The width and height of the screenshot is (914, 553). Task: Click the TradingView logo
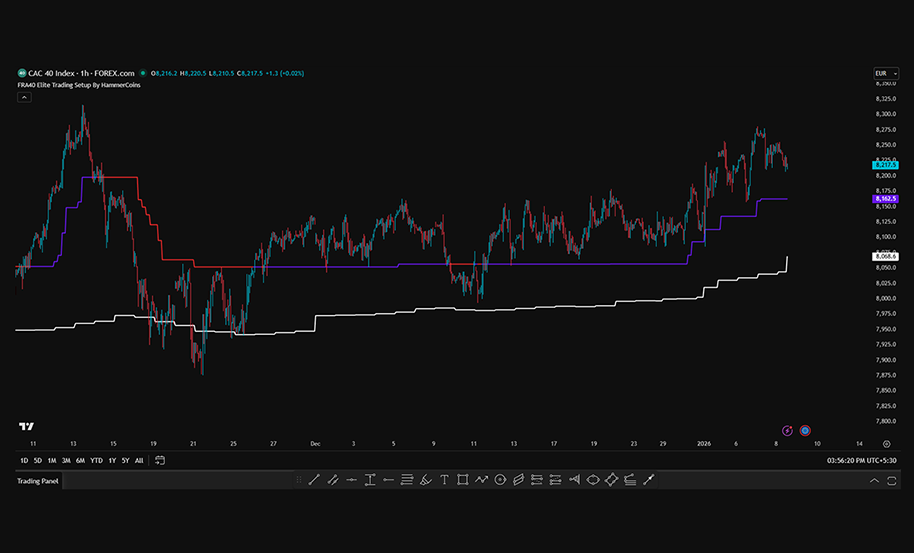pyautogui.click(x=27, y=427)
